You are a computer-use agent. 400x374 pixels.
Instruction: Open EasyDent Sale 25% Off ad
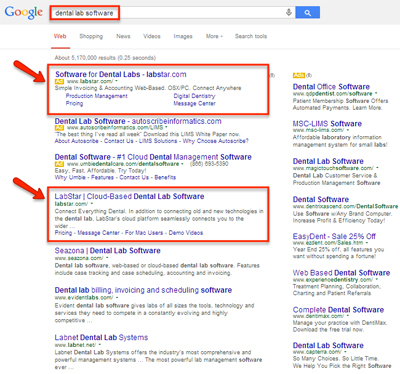tap(334, 236)
